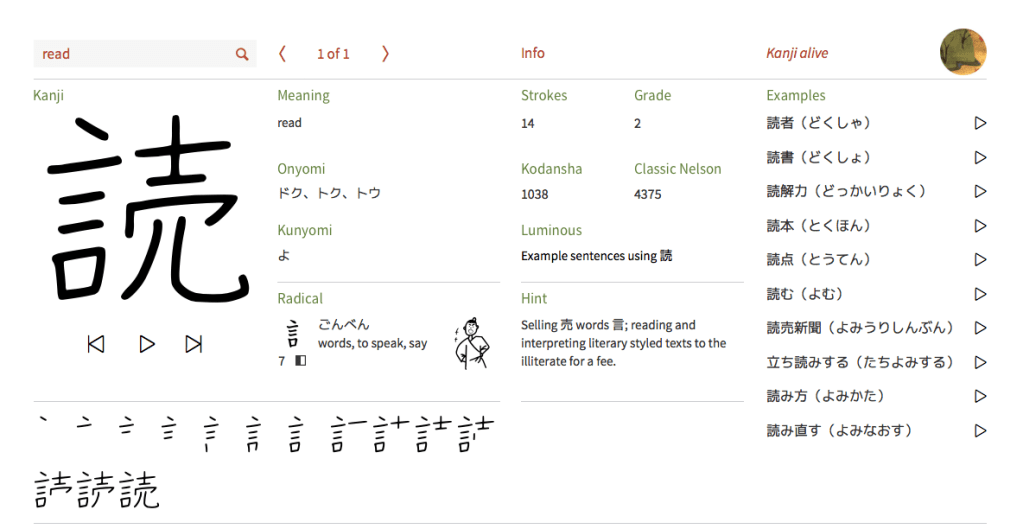Click the final stroke-order frame of 読

[x=140, y=490]
